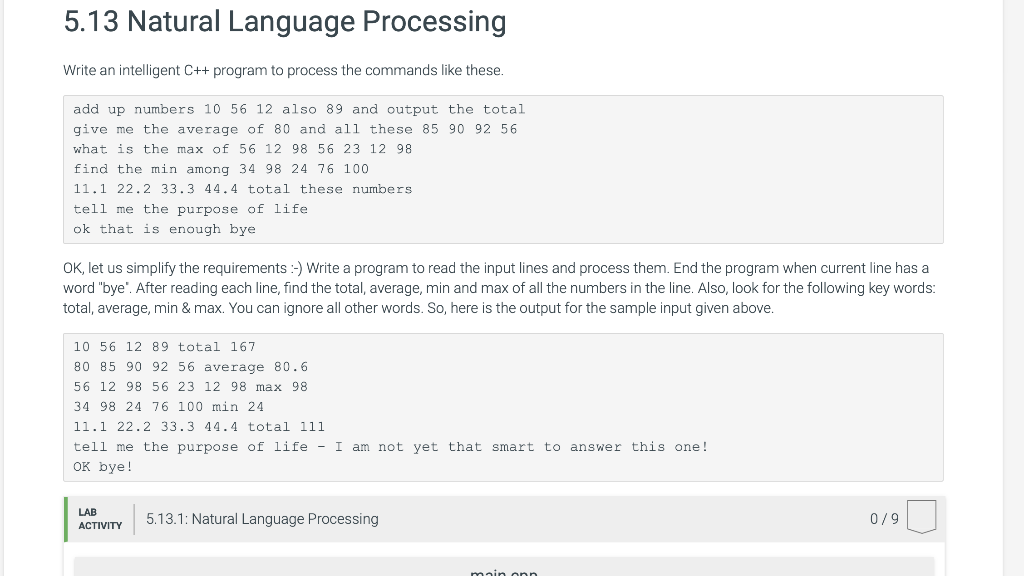Click the bookmark flag icon beside the score
The width and height of the screenshot is (1024, 576).
[920, 517]
